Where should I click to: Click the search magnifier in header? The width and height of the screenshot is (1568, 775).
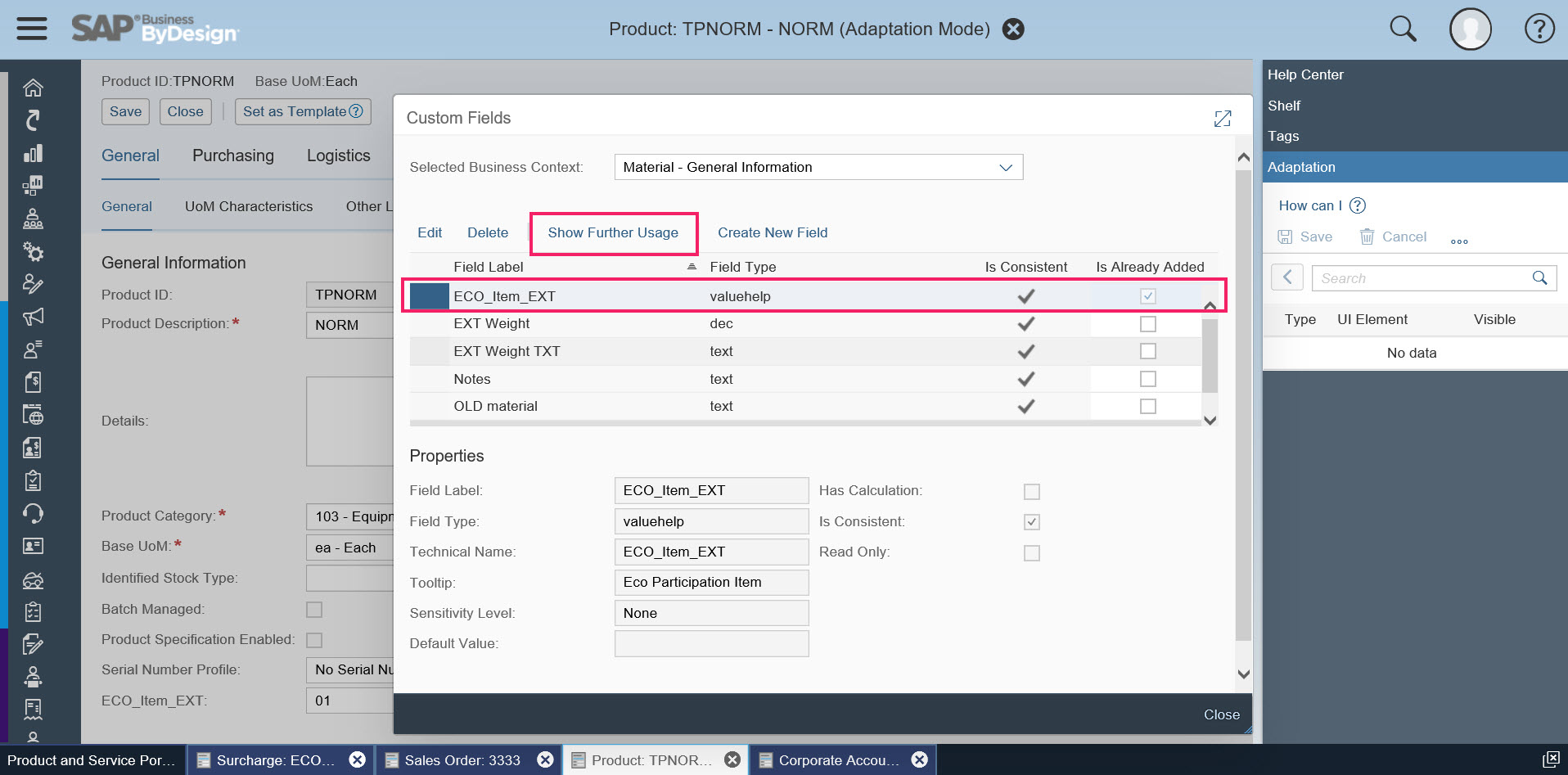pos(1403,29)
